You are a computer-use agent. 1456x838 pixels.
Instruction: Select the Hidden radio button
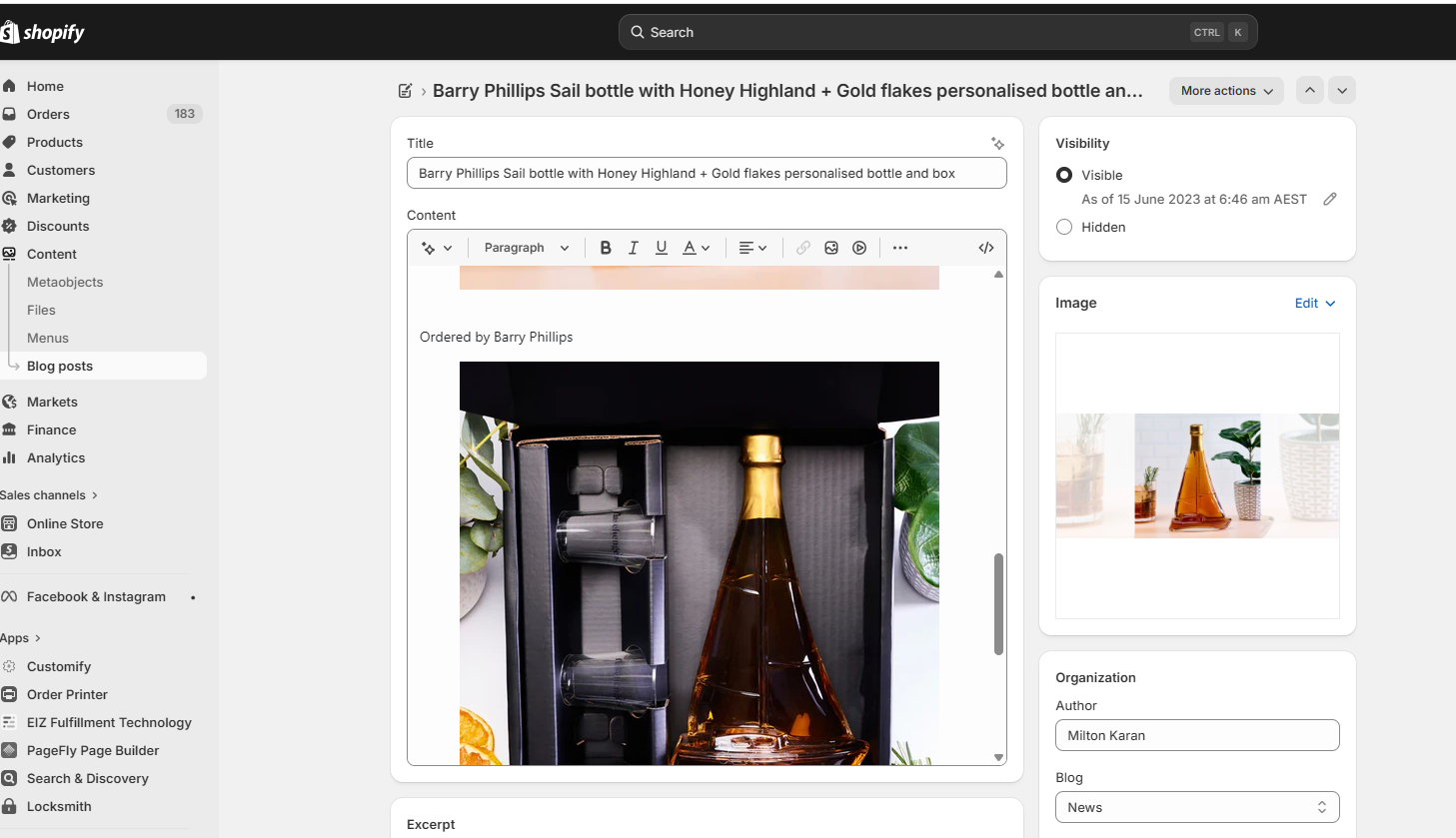[1064, 227]
